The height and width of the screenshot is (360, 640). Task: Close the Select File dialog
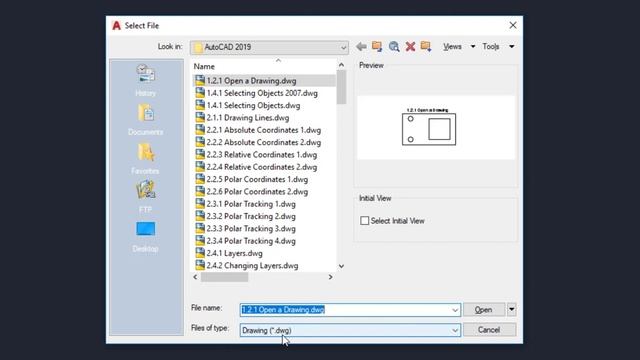[513, 25]
